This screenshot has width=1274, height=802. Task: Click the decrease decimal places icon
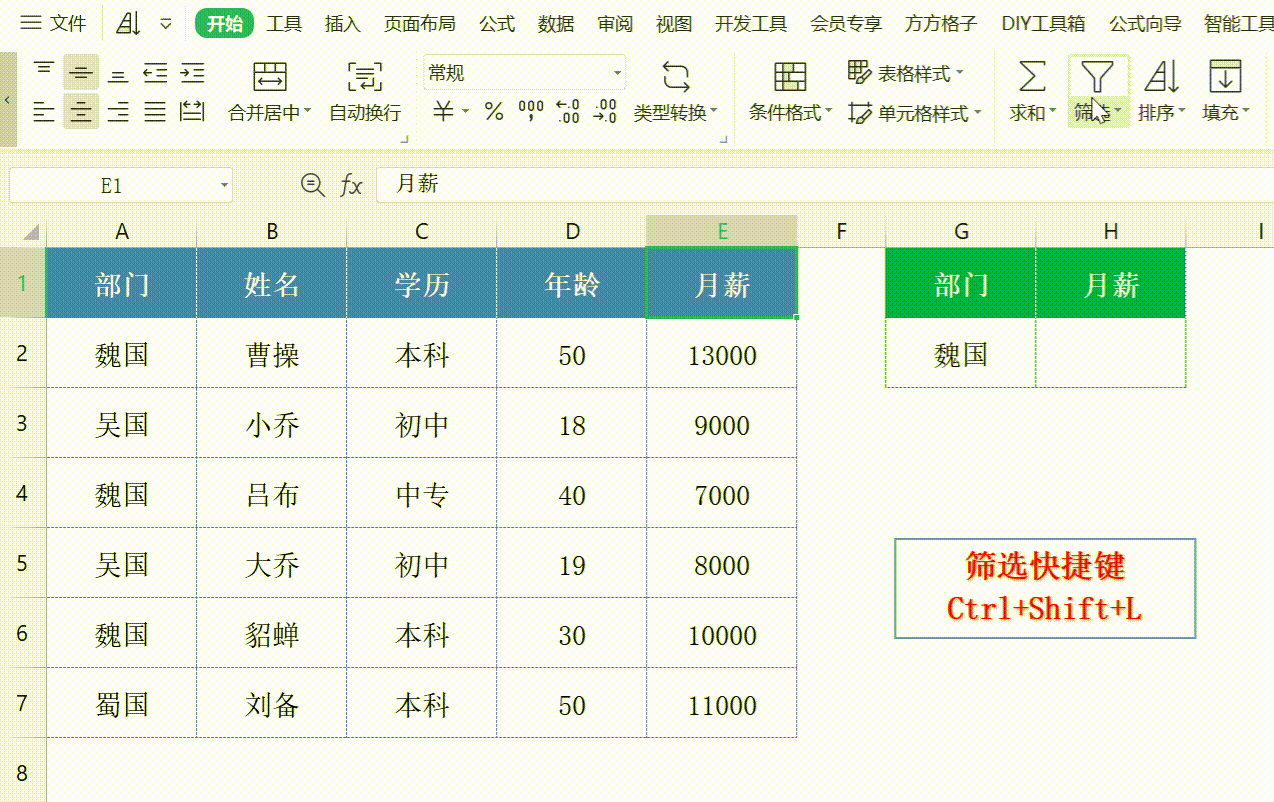pyautogui.click(x=605, y=112)
